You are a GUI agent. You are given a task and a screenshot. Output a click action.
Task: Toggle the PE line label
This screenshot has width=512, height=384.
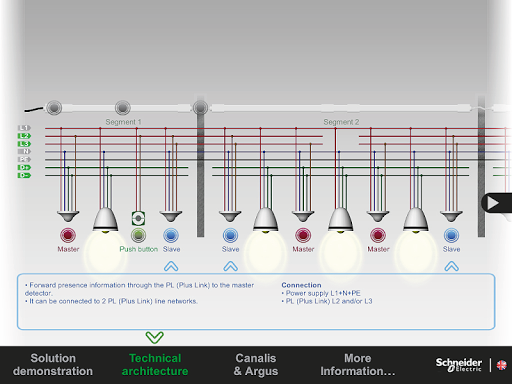coord(24,160)
